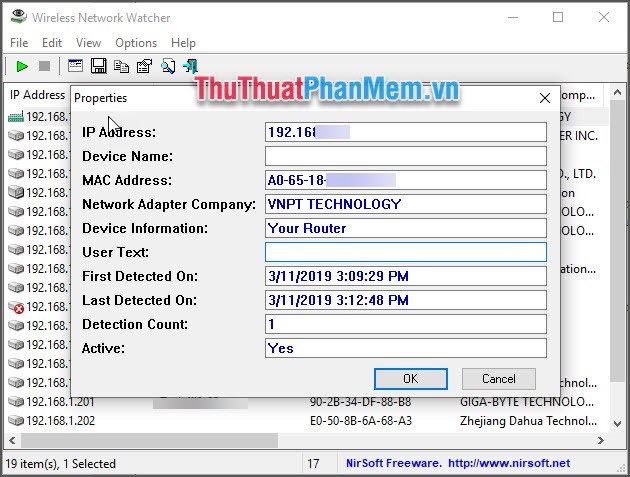The width and height of the screenshot is (630, 477).
Task: Click the empty Device Name field
Action: click(x=406, y=156)
